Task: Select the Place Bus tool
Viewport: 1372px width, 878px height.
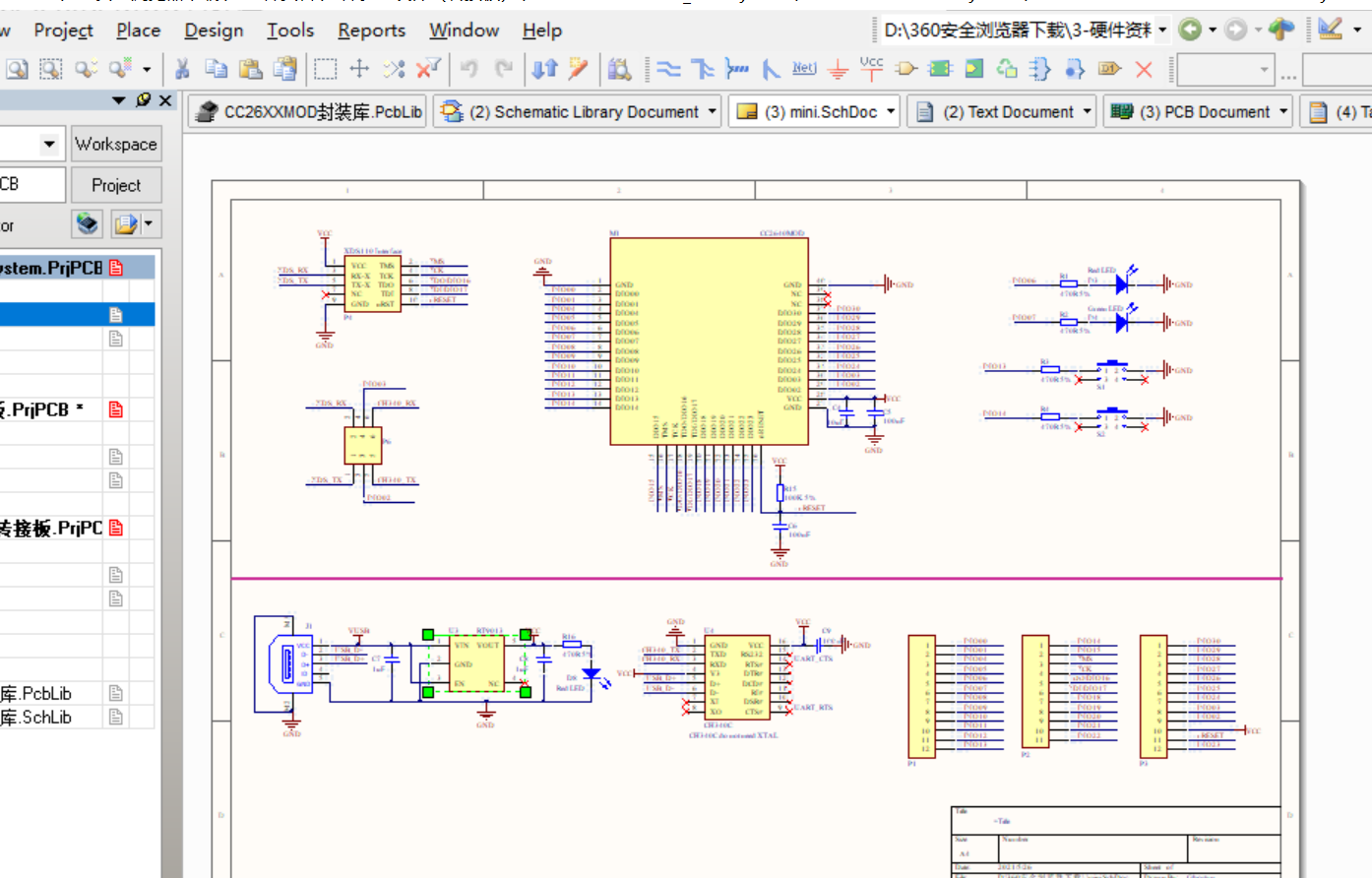Action: [x=703, y=69]
